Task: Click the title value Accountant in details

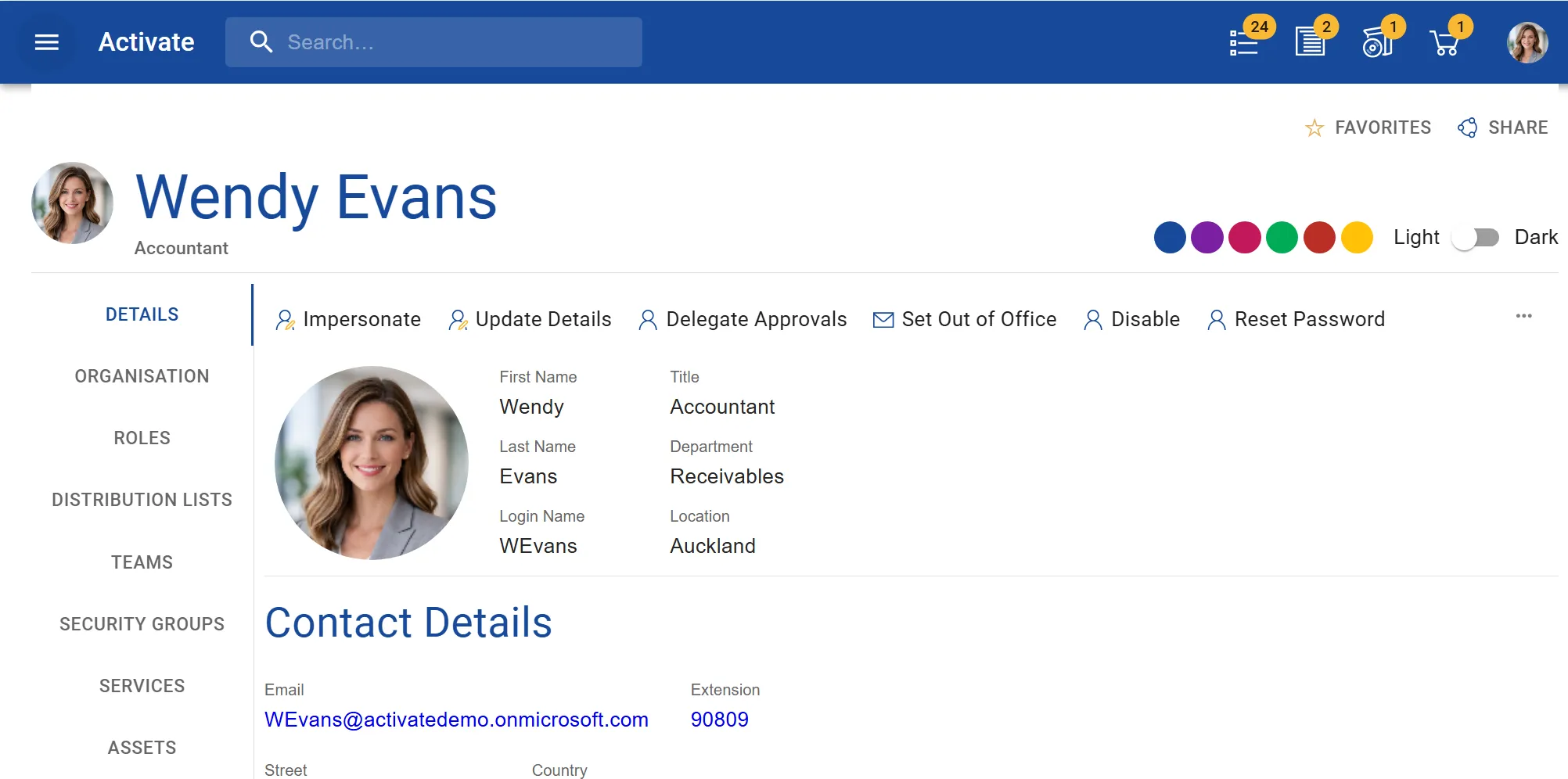Action: coord(722,407)
